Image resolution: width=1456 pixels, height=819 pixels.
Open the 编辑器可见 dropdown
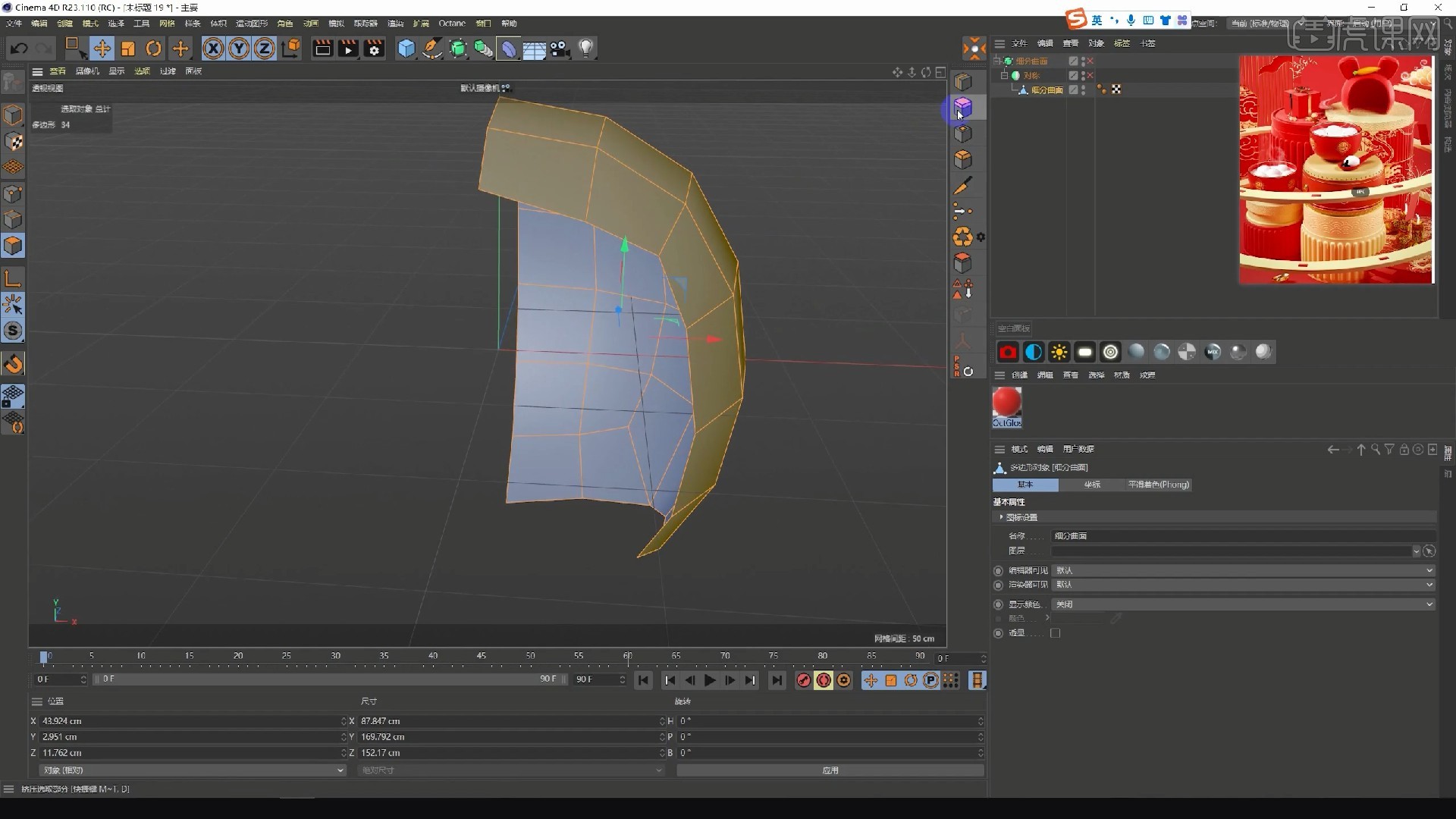pyautogui.click(x=1244, y=570)
